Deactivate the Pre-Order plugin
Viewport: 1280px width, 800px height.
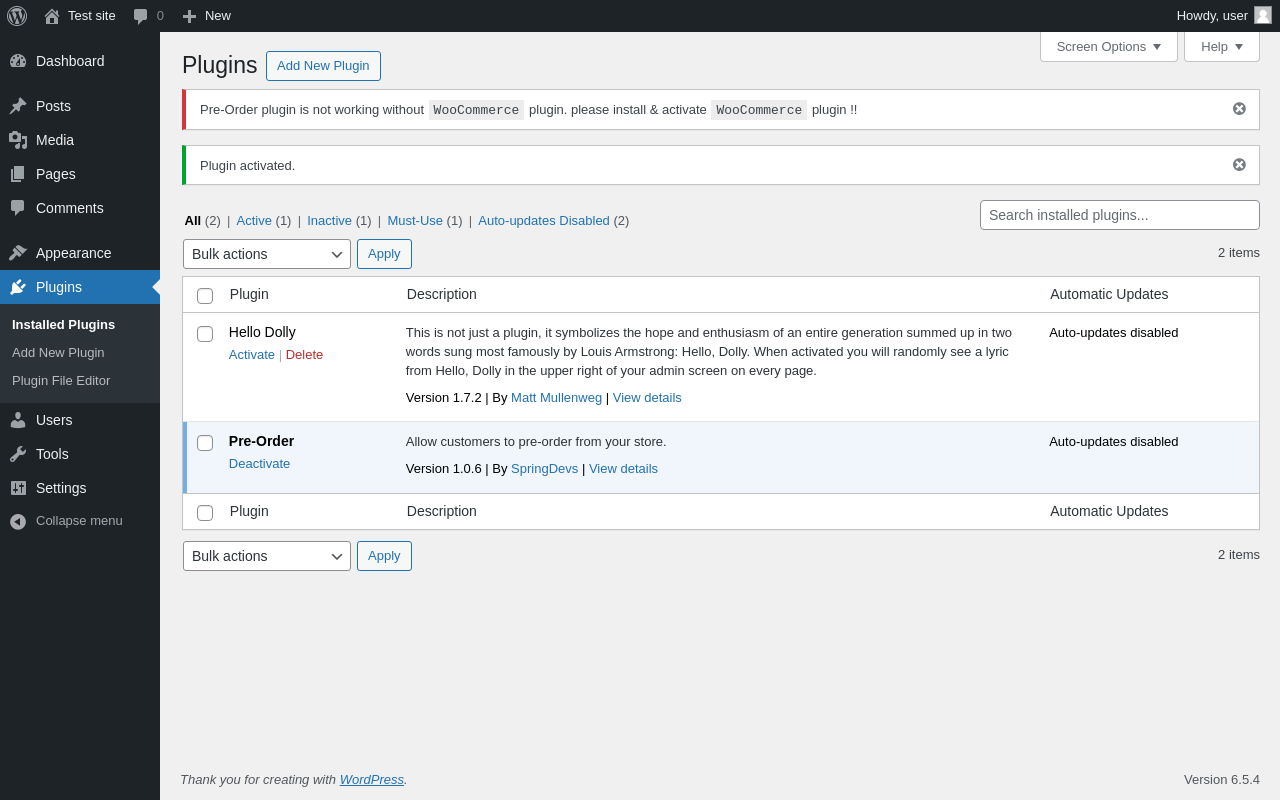[259, 464]
